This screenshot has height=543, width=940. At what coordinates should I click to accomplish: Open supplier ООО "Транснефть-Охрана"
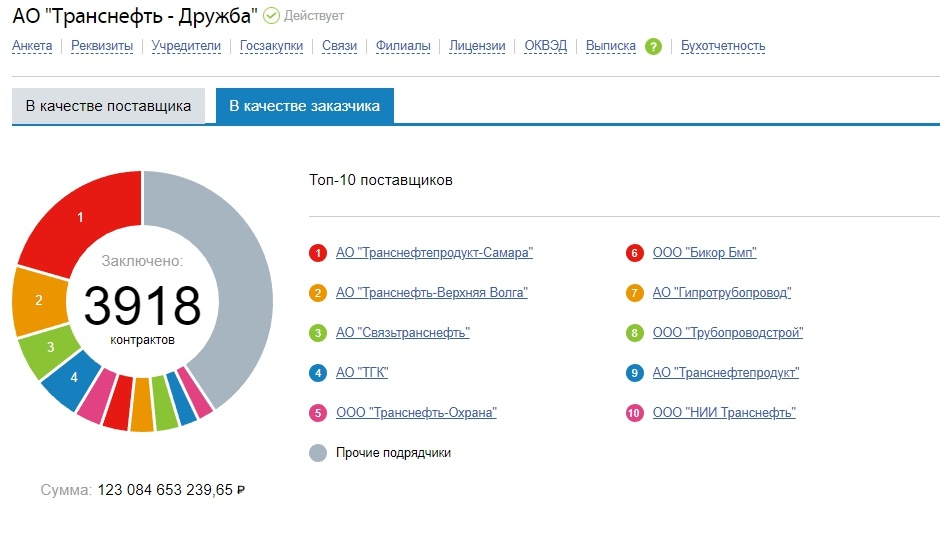[x=417, y=412]
